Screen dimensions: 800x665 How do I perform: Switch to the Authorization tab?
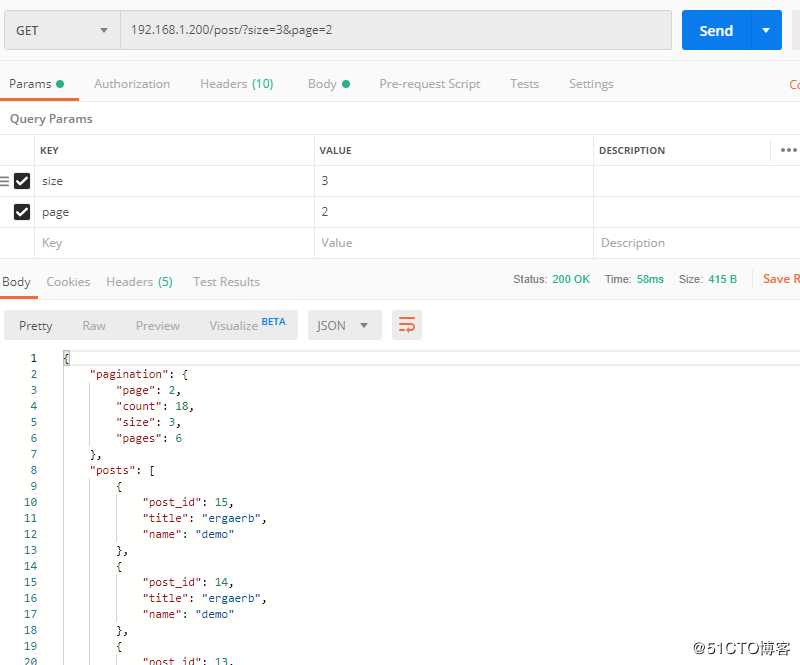(x=132, y=84)
